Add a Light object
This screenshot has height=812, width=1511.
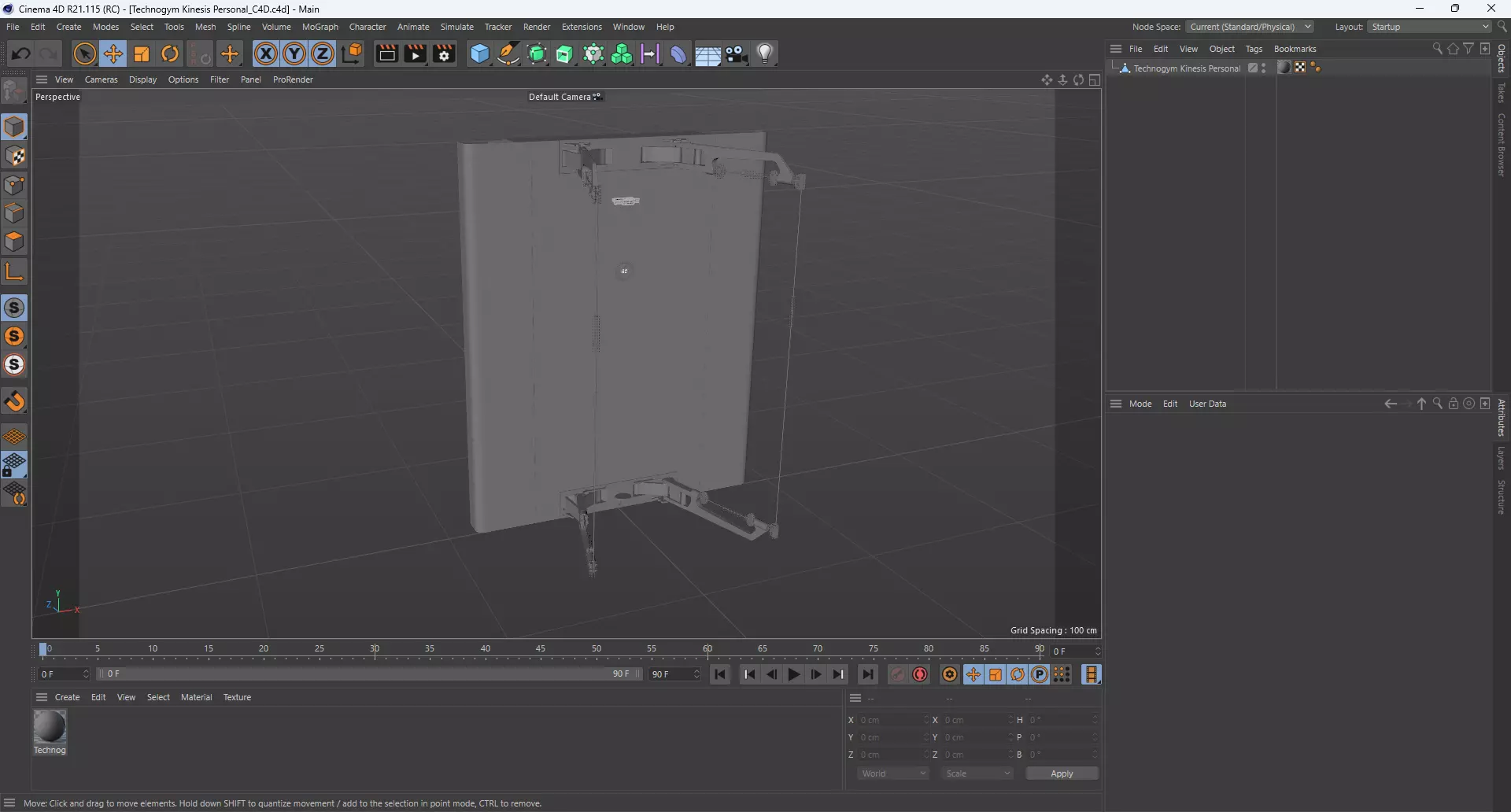[x=765, y=54]
